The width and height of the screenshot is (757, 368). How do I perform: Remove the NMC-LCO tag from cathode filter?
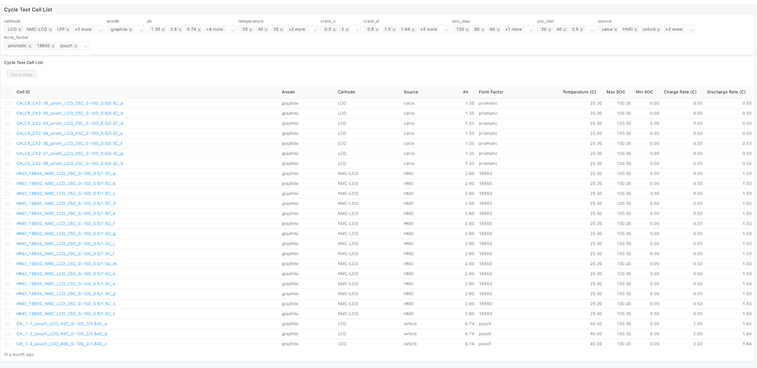[50, 29]
